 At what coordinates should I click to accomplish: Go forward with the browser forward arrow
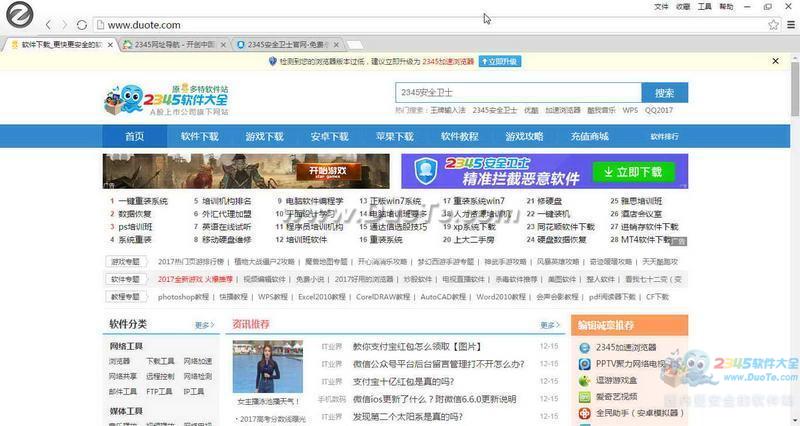click(x=64, y=24)
